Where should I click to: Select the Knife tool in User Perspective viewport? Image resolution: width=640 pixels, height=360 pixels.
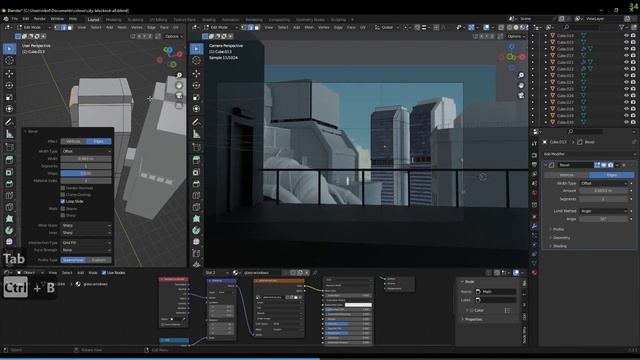[x=9, y=207]
